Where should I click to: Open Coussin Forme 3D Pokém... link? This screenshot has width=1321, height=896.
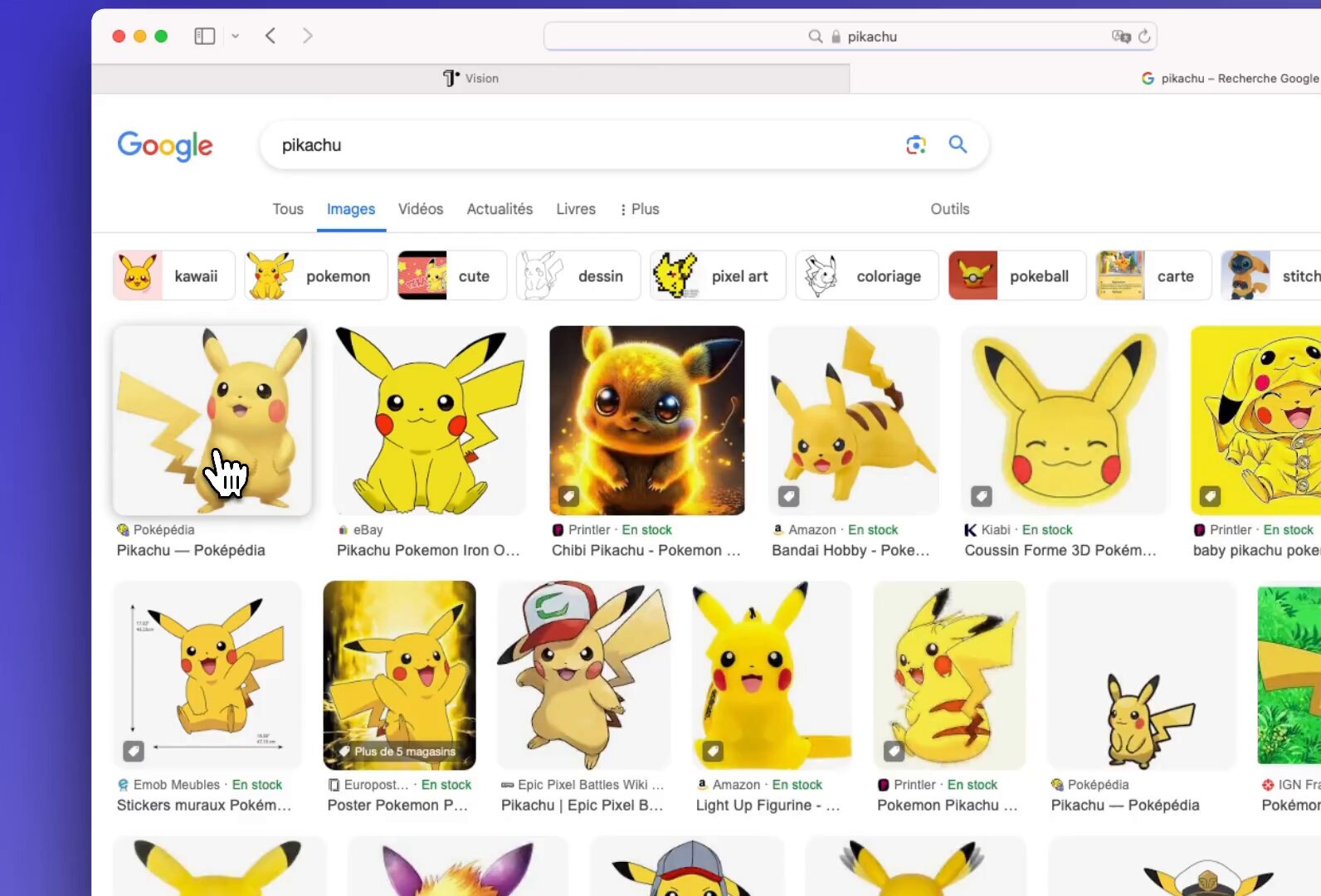click(x=1060, y=551)
